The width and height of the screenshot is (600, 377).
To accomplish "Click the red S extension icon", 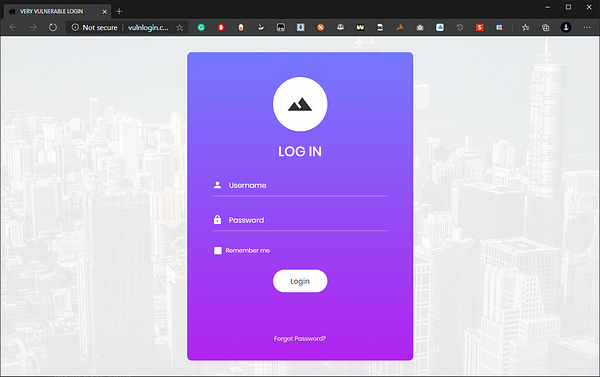I will point(479,27).
